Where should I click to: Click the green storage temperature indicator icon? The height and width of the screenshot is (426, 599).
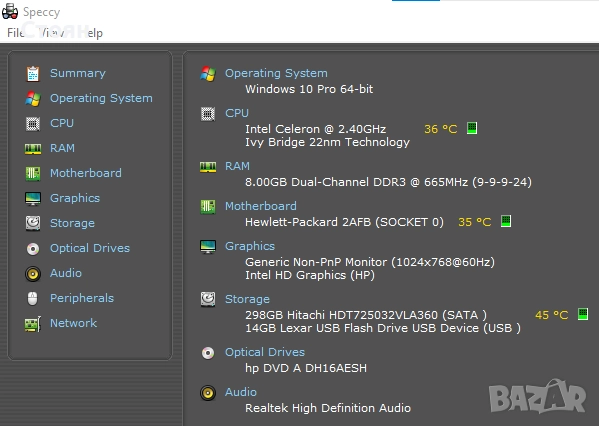[583, 314]
